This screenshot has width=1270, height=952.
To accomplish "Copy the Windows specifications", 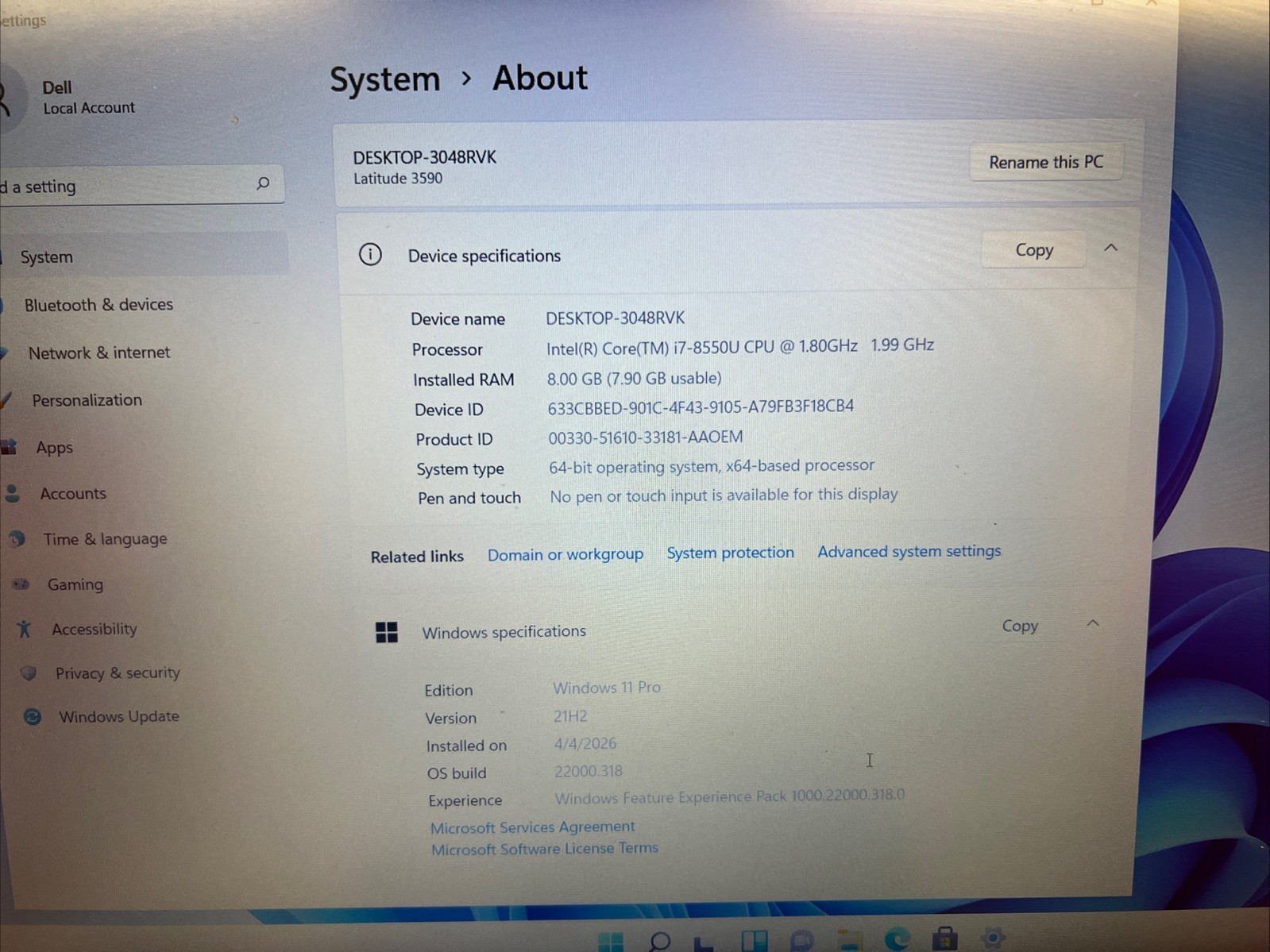I will point(1020,626).
